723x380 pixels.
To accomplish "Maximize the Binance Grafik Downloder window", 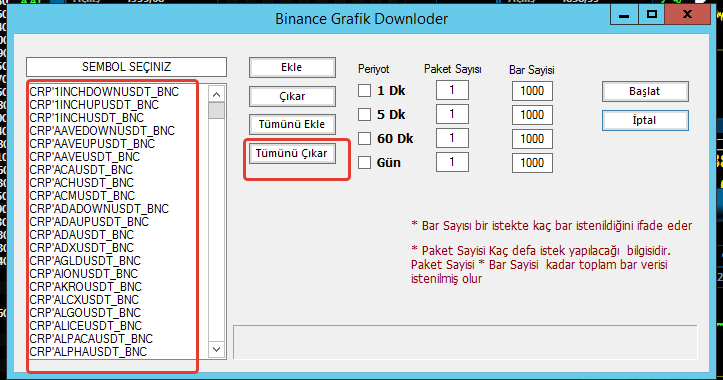I will coord(652,15).
